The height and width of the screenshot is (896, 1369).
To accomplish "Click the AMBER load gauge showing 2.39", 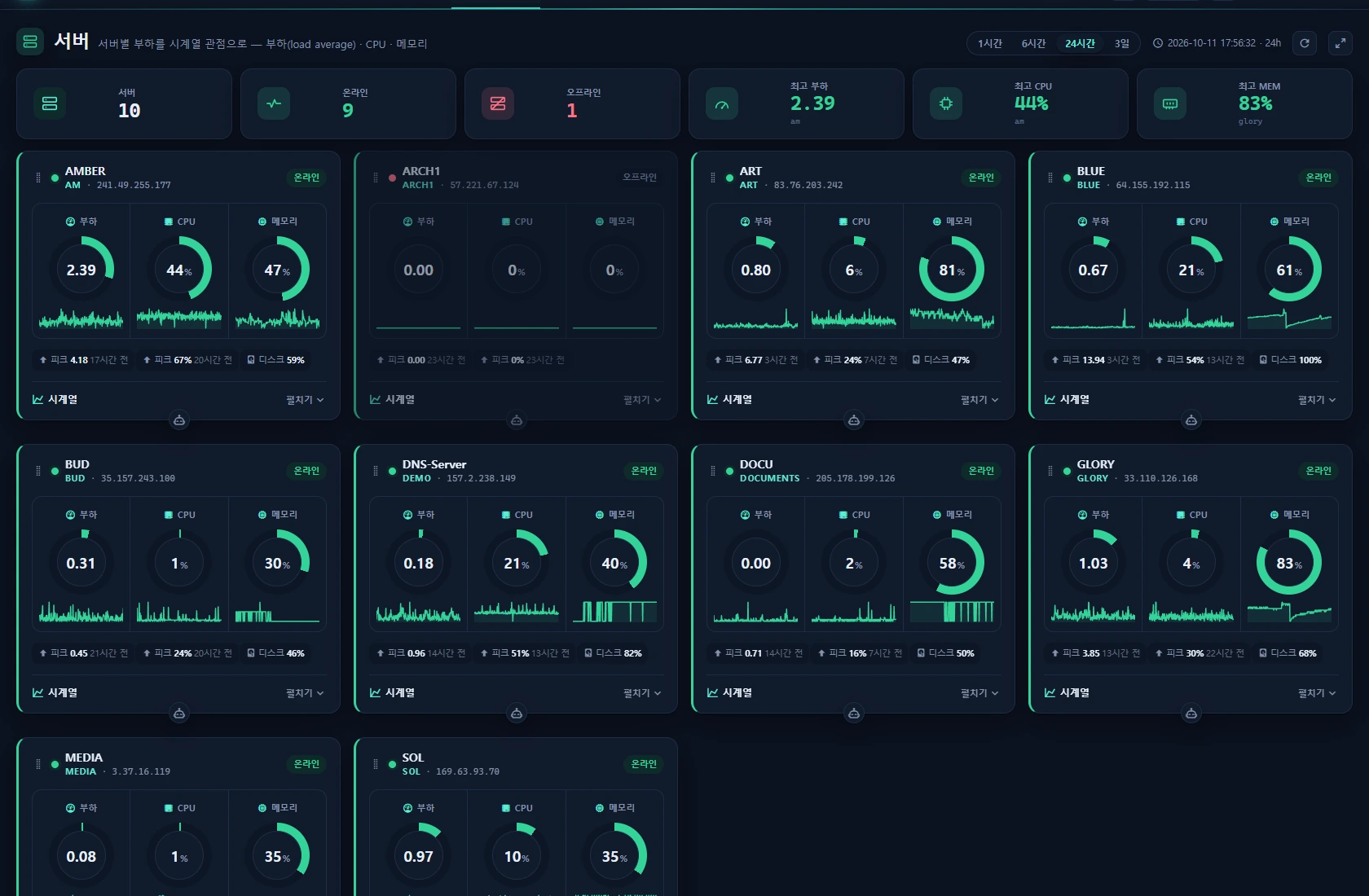I will [x=81, y=270].
